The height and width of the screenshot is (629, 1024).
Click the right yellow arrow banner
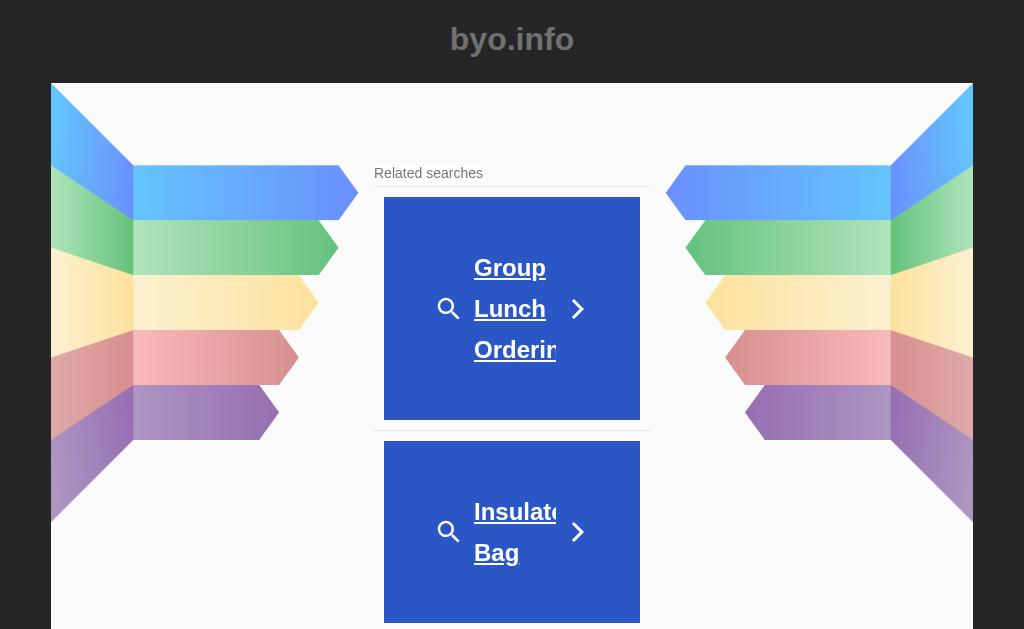(x=798, y=302)
